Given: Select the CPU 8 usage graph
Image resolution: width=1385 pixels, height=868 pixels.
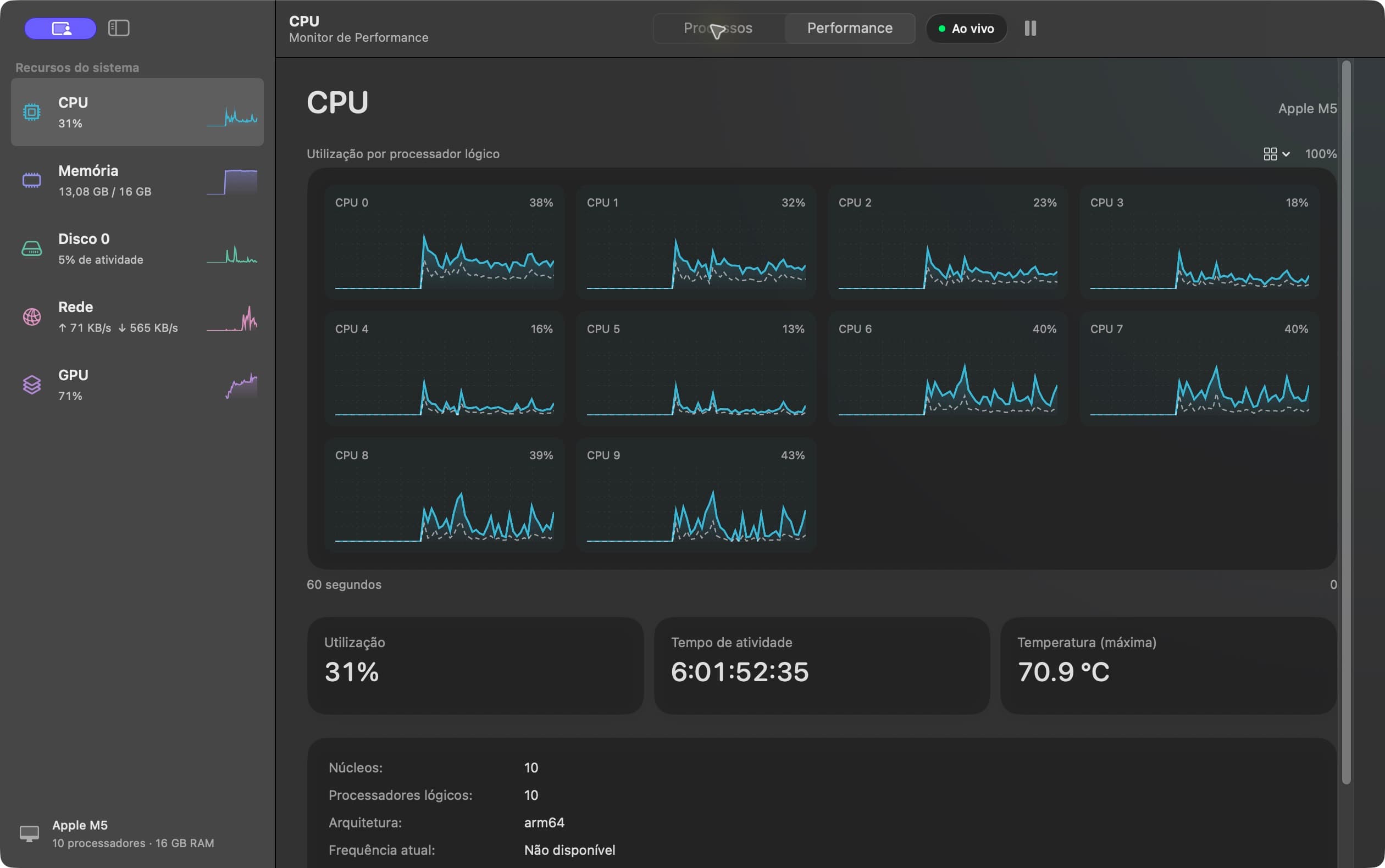Looking at the screenshot, I should pos(444,494).
